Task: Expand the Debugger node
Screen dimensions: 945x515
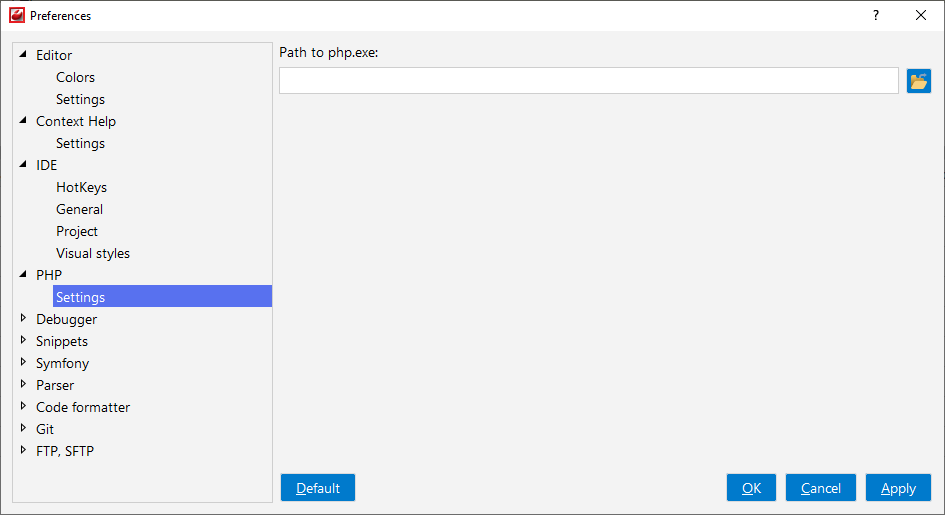Action: tap(23, 318)
